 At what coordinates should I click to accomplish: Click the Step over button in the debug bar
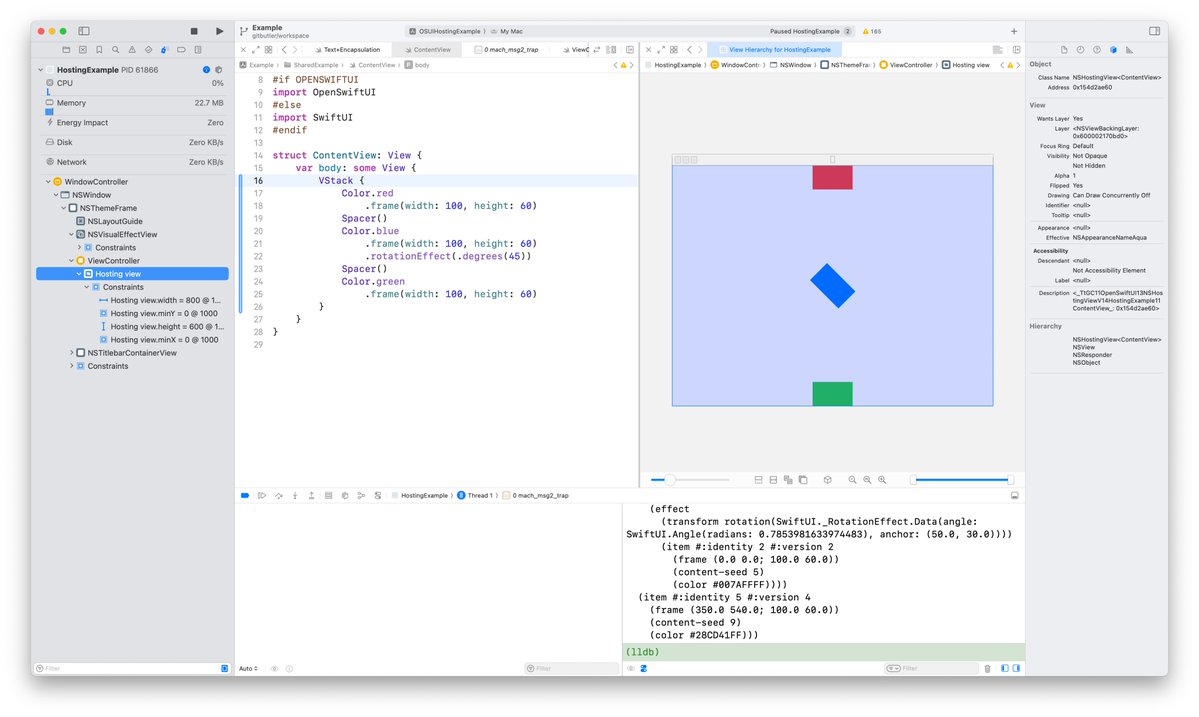[278, 495]
